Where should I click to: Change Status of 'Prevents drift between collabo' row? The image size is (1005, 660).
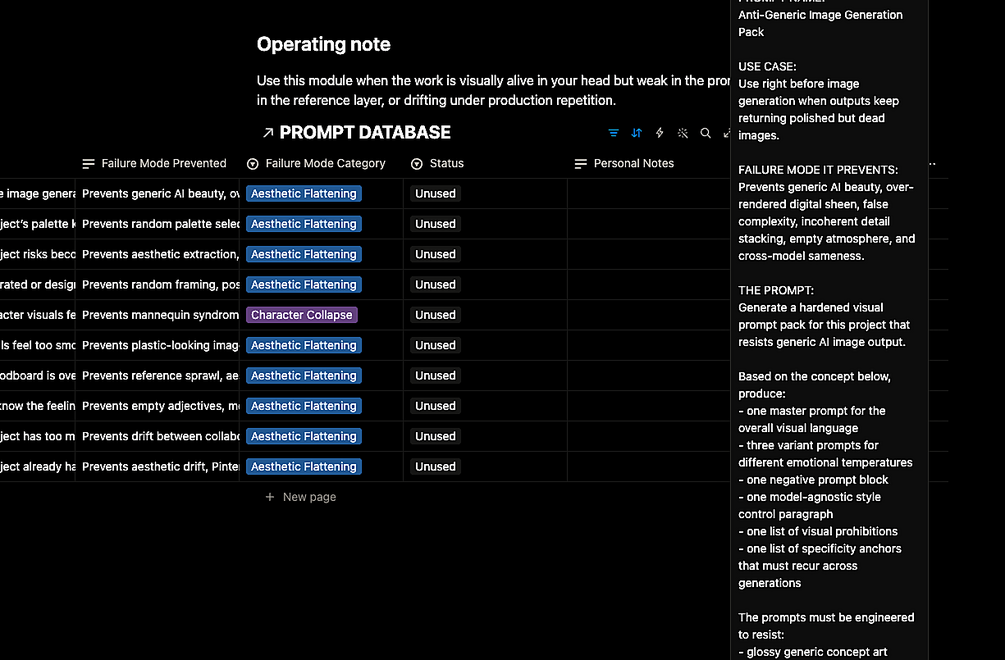click(435, 436)
